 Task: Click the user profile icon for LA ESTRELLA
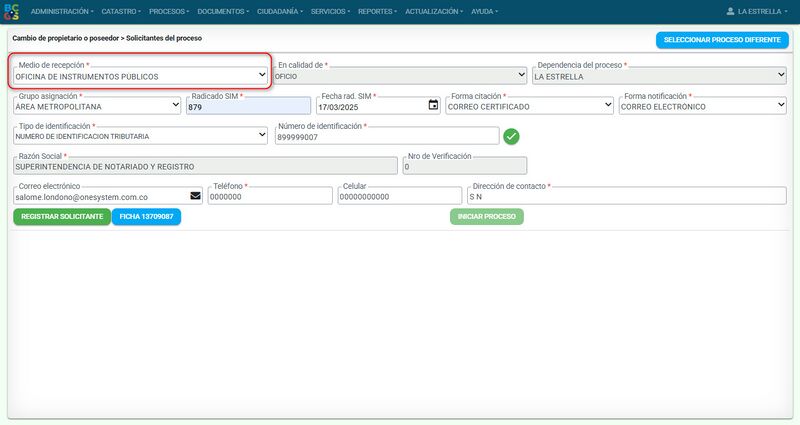pos(730,11)
